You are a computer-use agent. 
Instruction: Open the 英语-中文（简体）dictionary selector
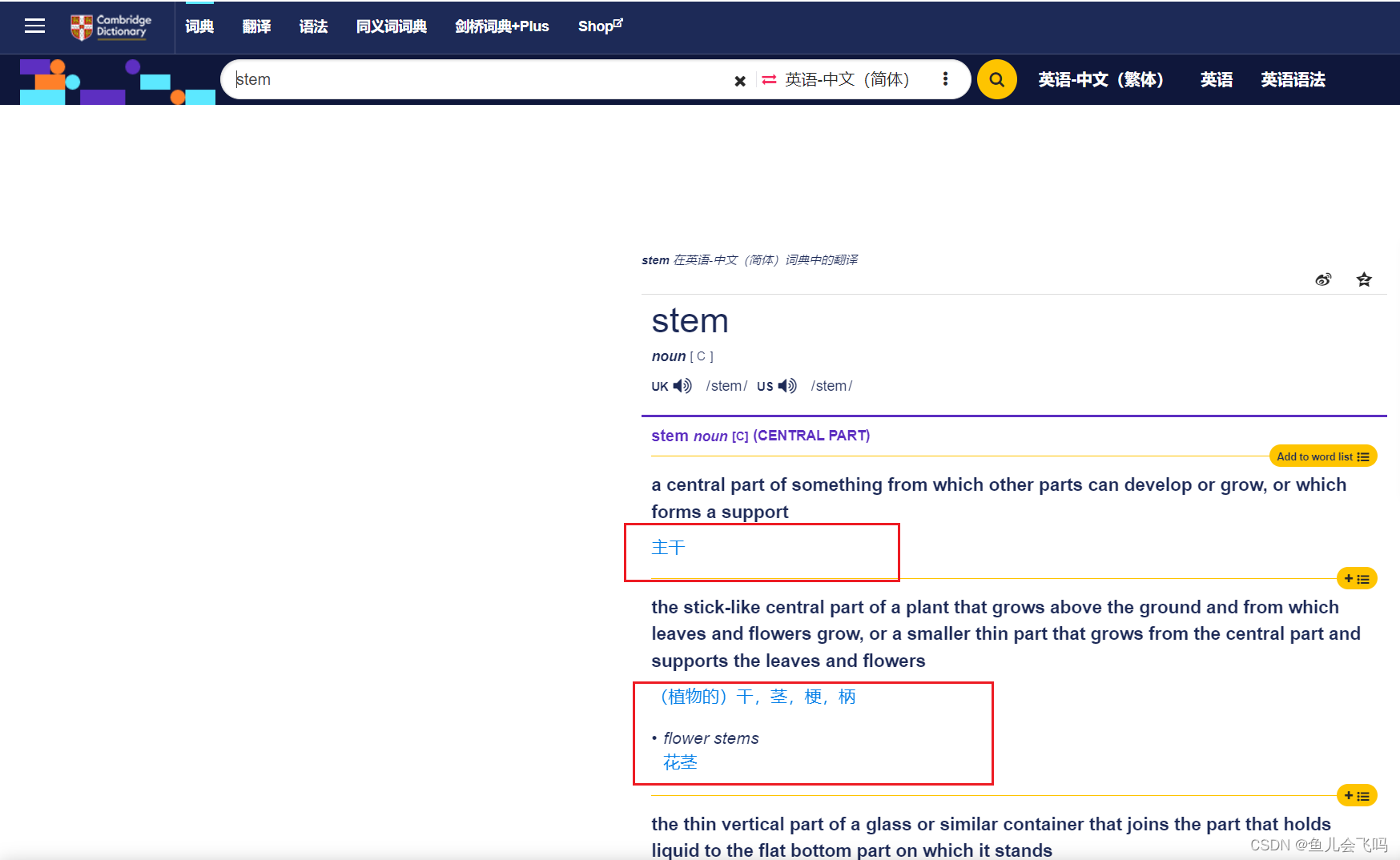(846, 79)
